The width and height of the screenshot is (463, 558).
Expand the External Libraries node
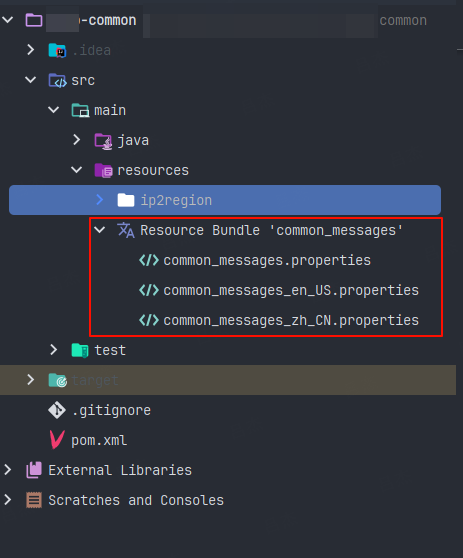8,470
